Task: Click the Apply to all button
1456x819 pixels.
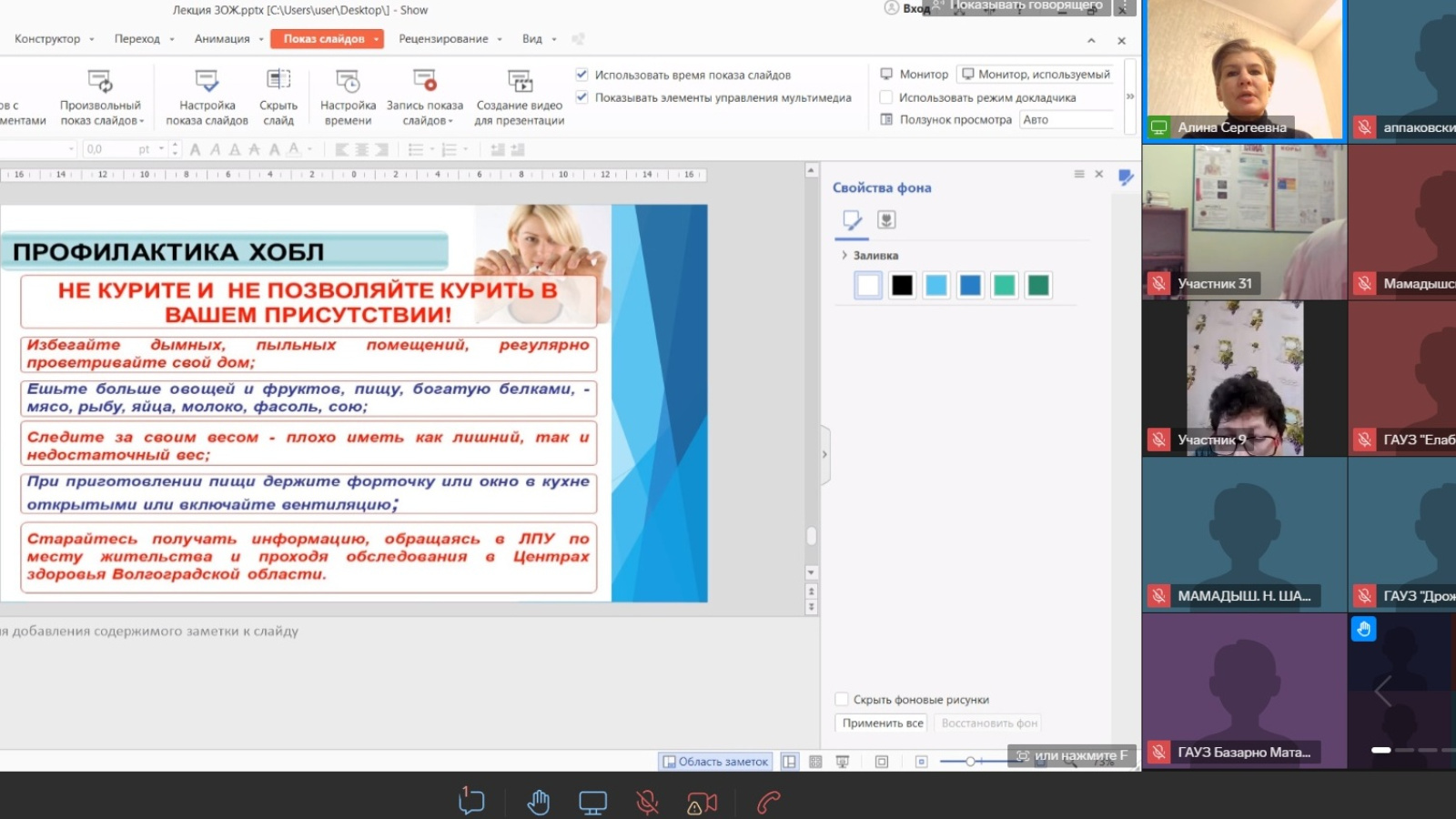Action: coord(882,723)
